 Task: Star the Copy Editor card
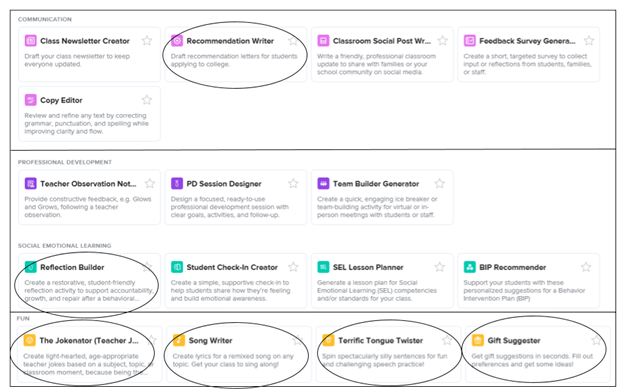[147, 100]
